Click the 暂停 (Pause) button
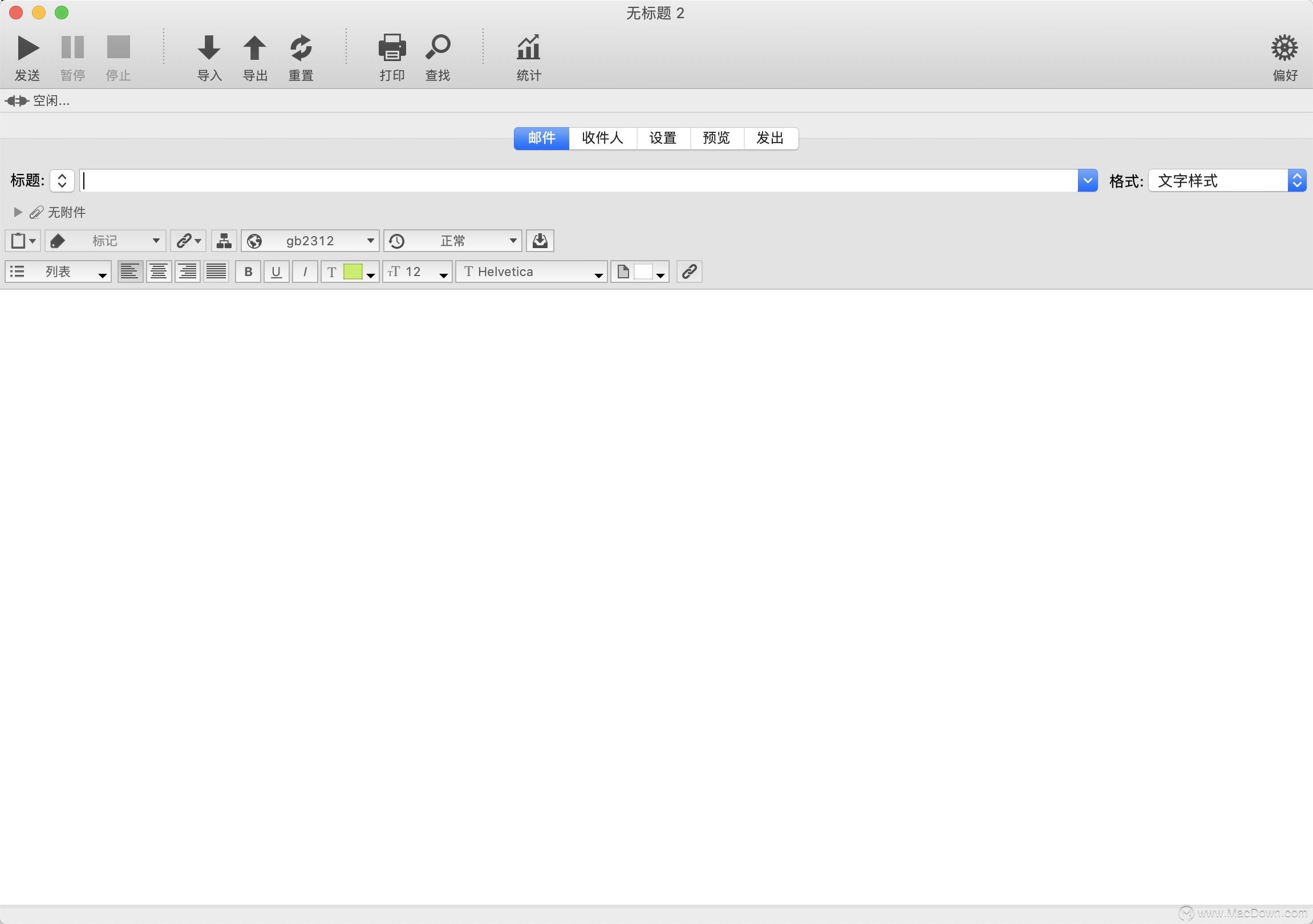Screen dimensions: 1313x924 click(72, 48)
